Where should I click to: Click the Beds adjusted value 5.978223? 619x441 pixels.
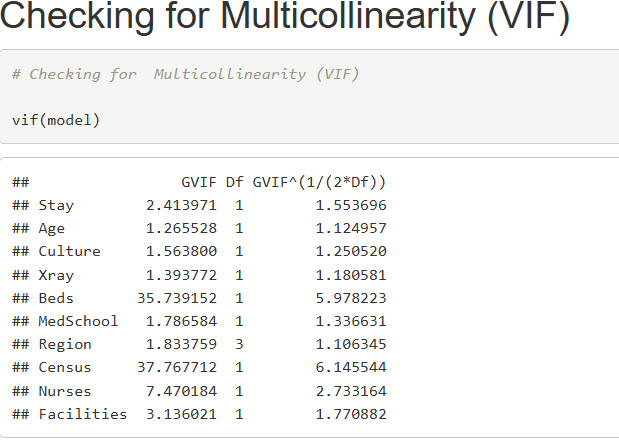click(351, 298)
